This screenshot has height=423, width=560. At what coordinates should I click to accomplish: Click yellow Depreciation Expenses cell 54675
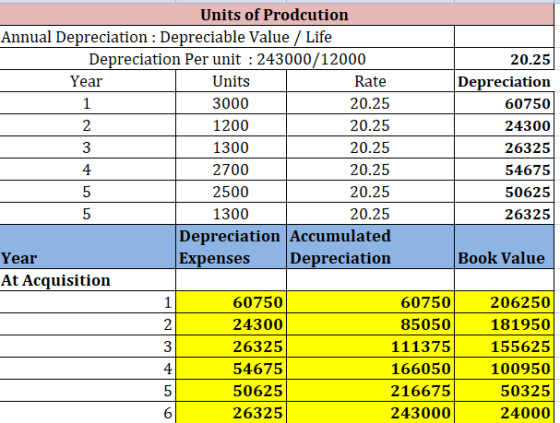click(231, 368)
